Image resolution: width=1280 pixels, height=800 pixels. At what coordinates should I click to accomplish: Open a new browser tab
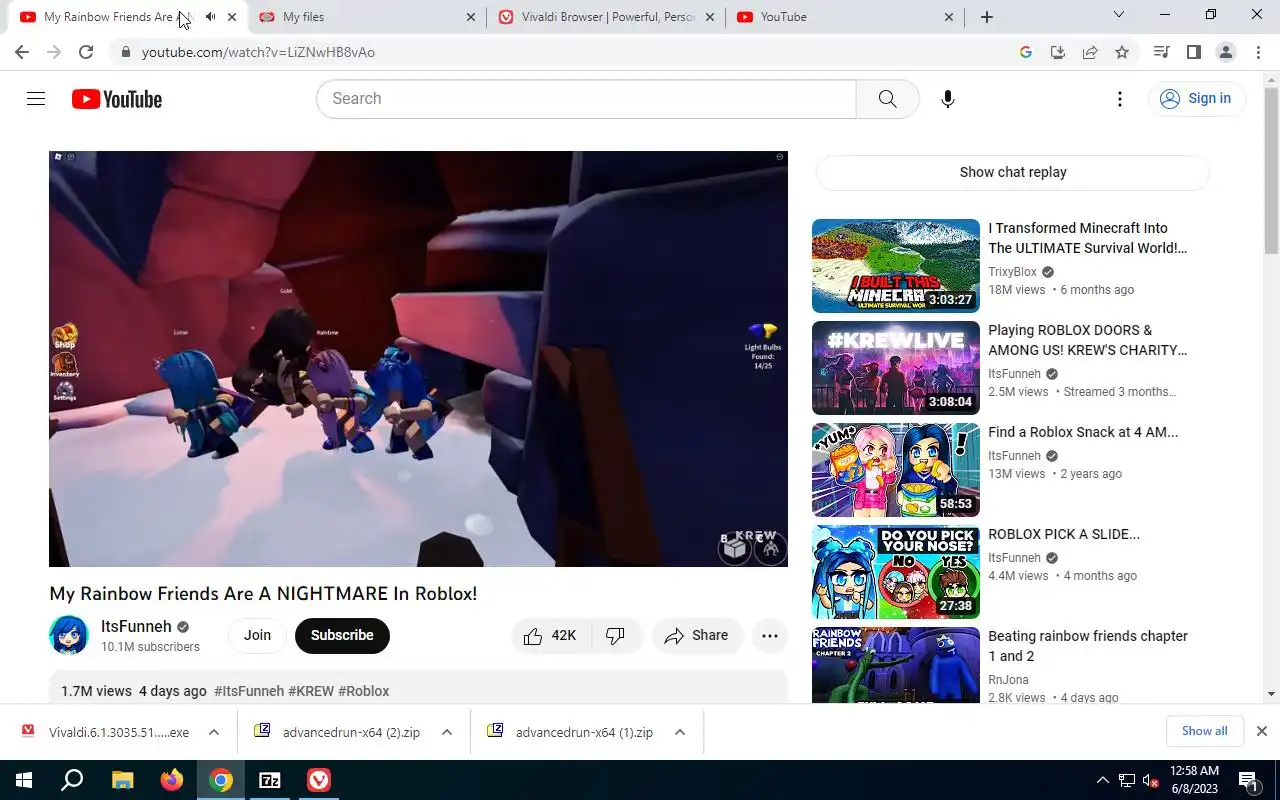click(x=987, y=17)
